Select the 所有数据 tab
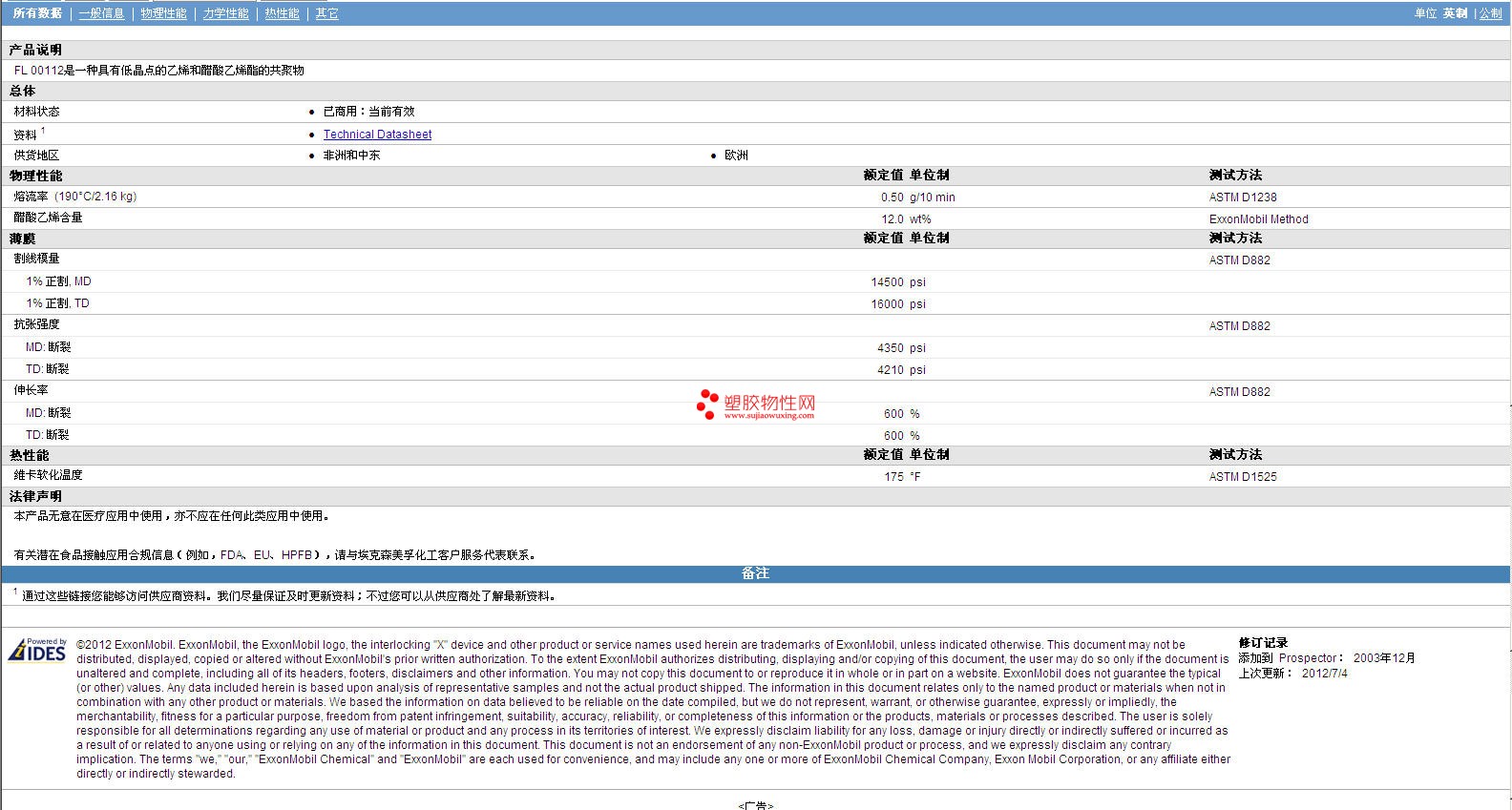 coord(37,13)
